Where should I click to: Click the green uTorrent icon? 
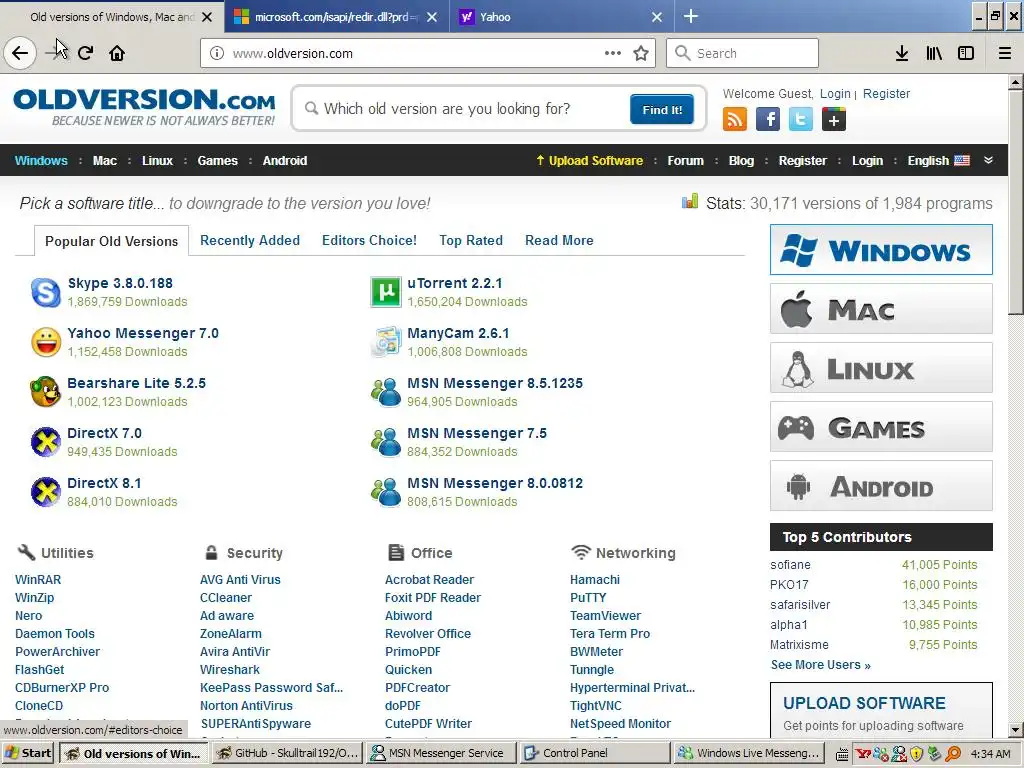tap(386, 292)
